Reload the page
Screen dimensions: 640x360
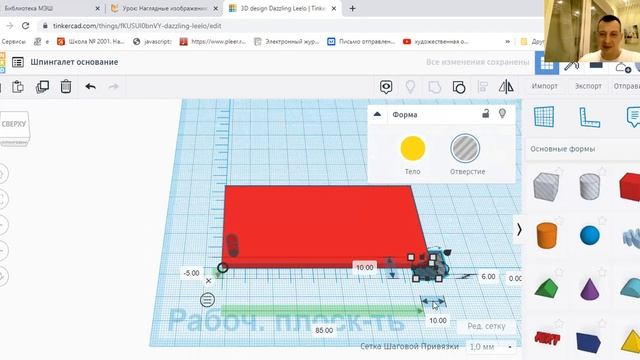(25, 25)
